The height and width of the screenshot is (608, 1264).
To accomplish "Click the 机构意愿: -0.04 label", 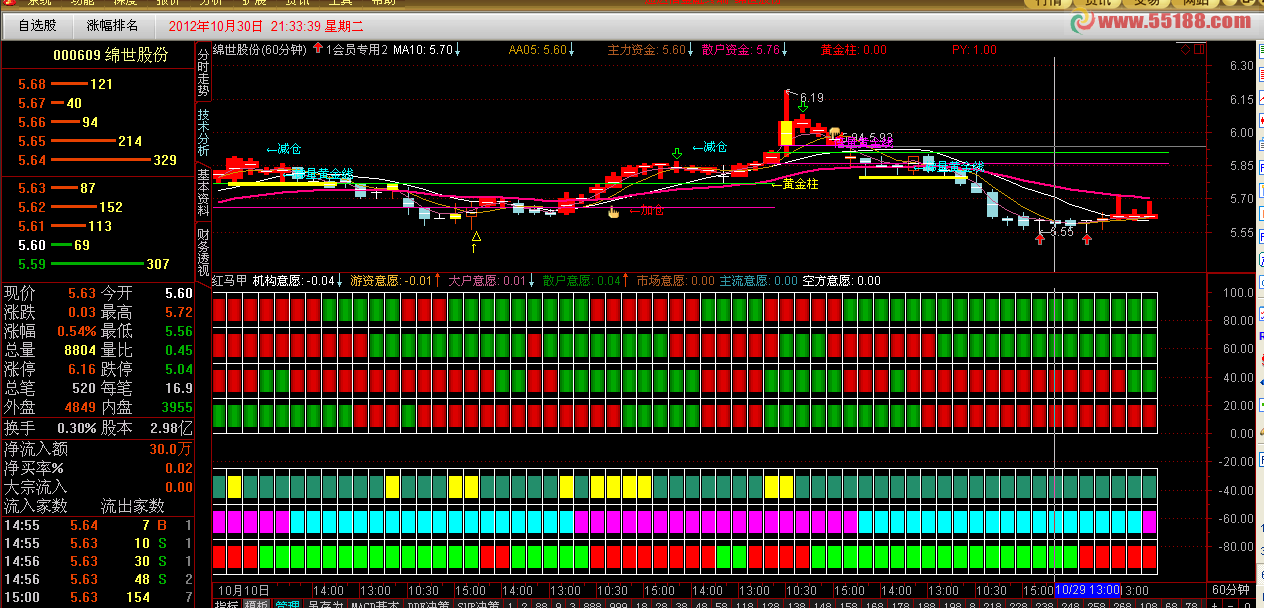I will click(294, 281).
